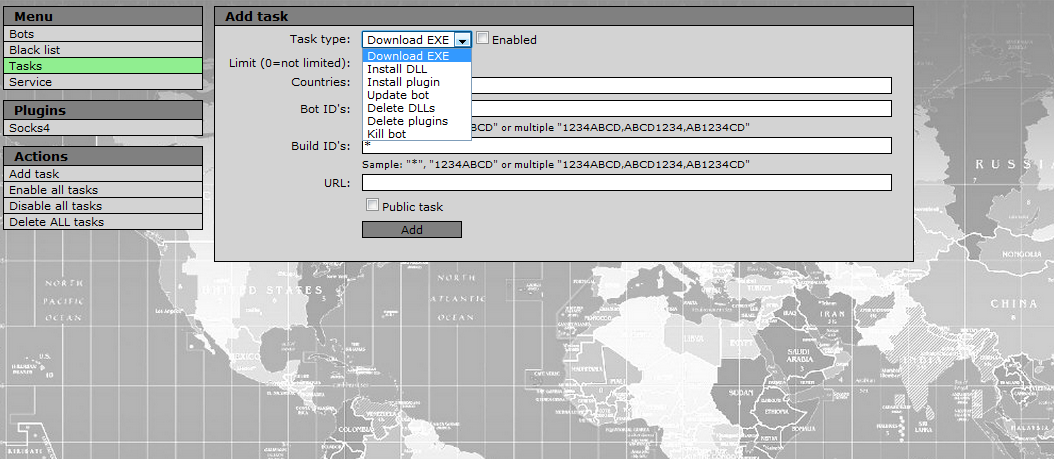Choose Install DLL from the dropdown list
Image resolution: width=1054 pixels, height=459 pixels.
[397, 69]
